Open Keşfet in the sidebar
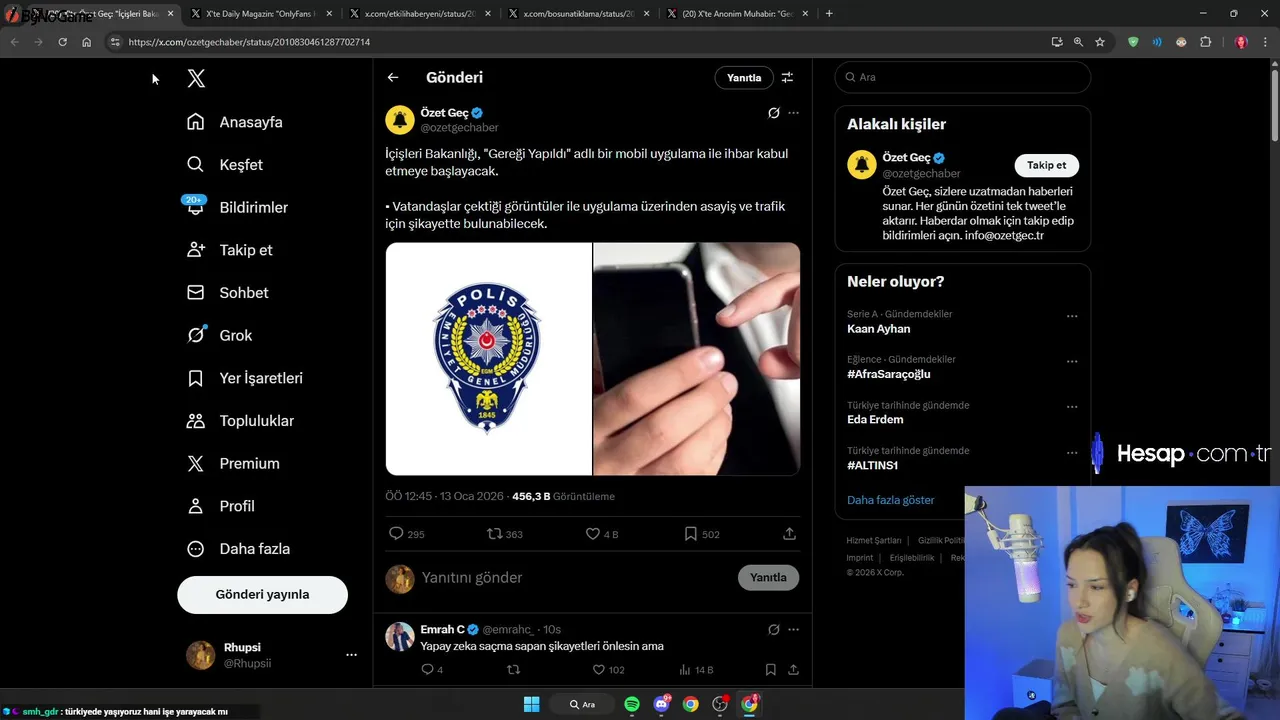 pos(225,165)
